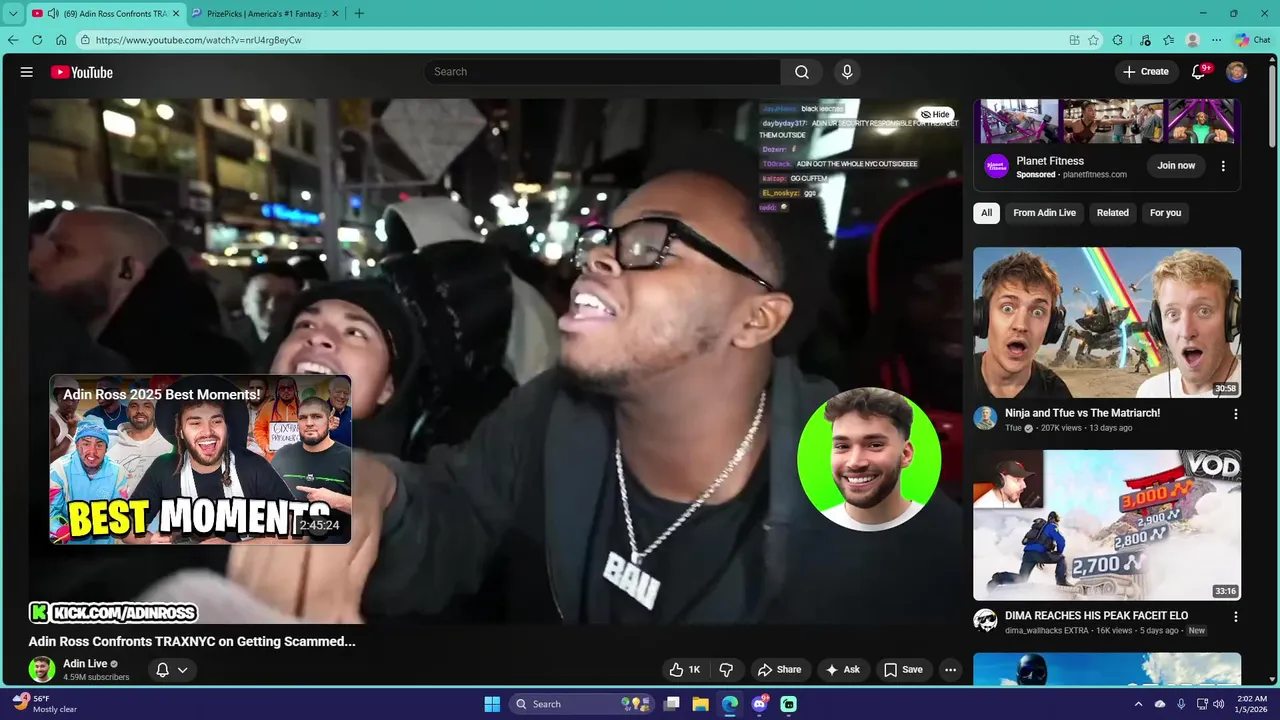Open the DIMA REACHES HIS PEAK FACEIT thumbnail
This screenshot has width=1280, height=720.
coord(1107,525)
